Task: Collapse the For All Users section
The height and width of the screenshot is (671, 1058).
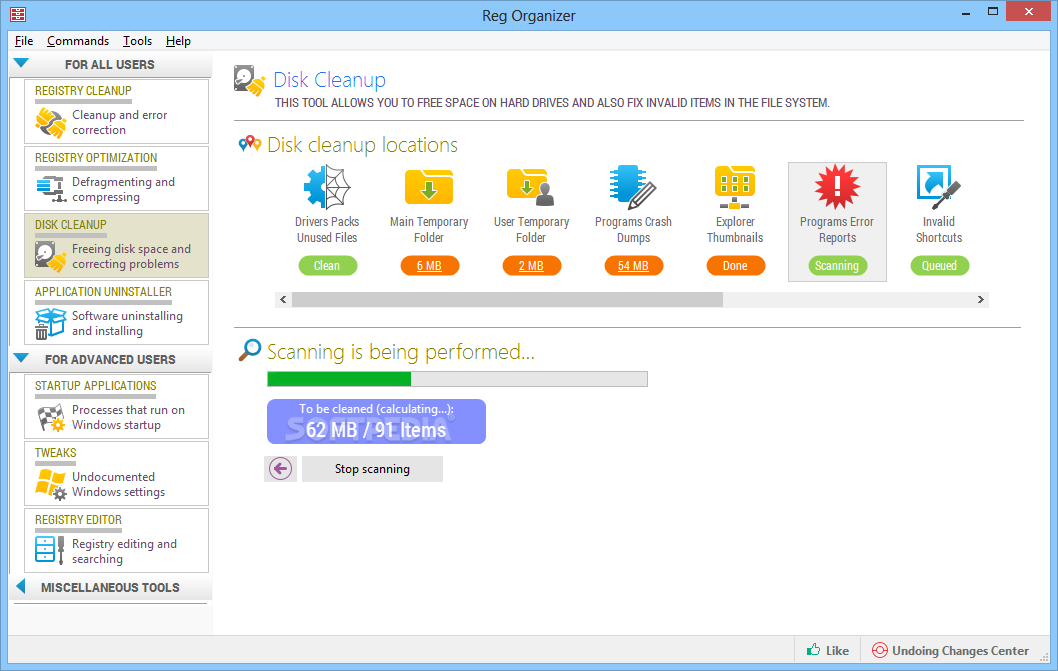Action: pos(21,63)
